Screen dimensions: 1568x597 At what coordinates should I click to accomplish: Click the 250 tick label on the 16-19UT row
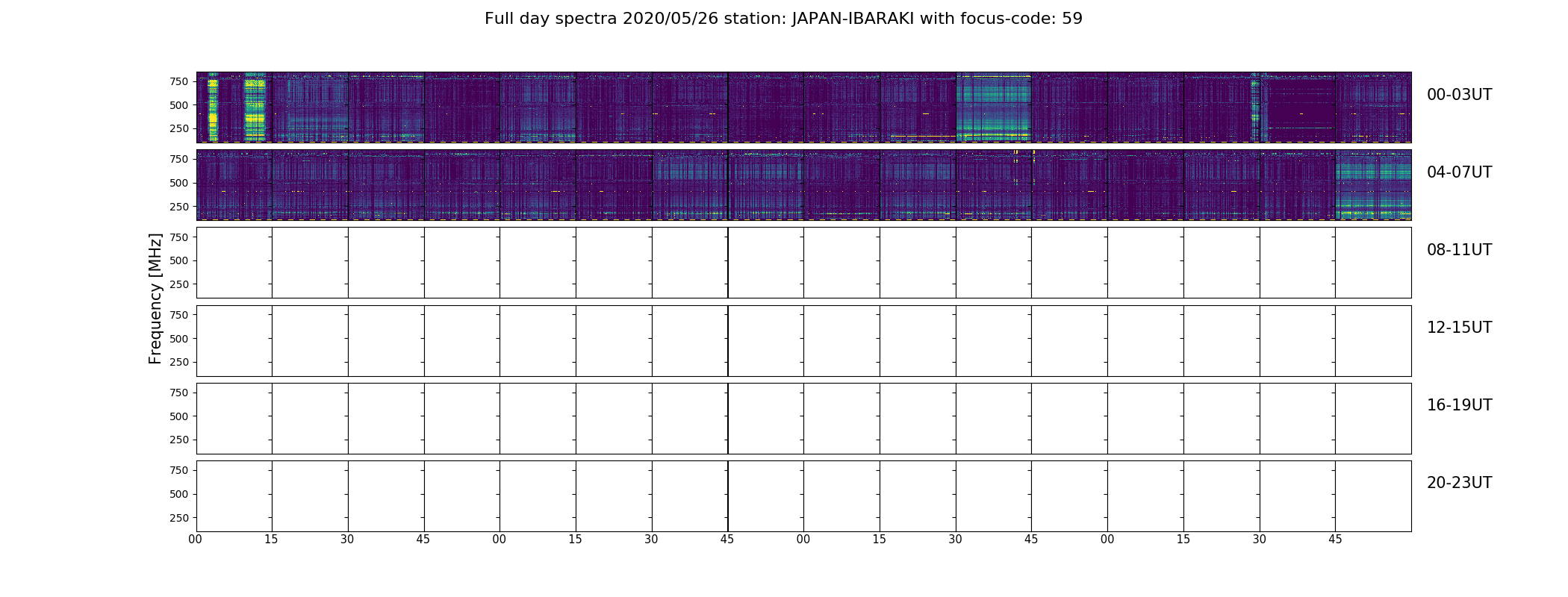tap(178, 440)
